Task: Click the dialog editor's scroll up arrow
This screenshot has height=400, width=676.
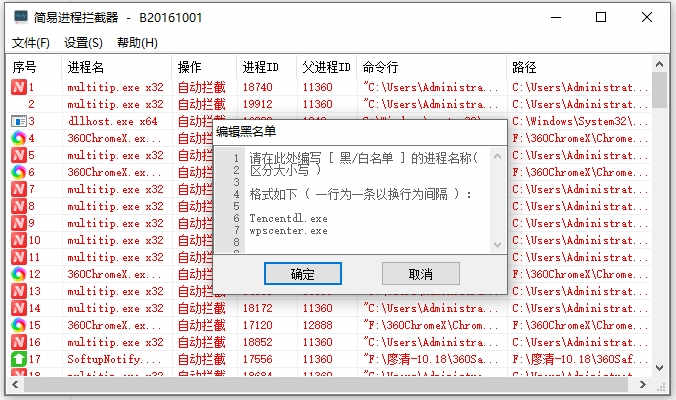Action: click(498, 156)
